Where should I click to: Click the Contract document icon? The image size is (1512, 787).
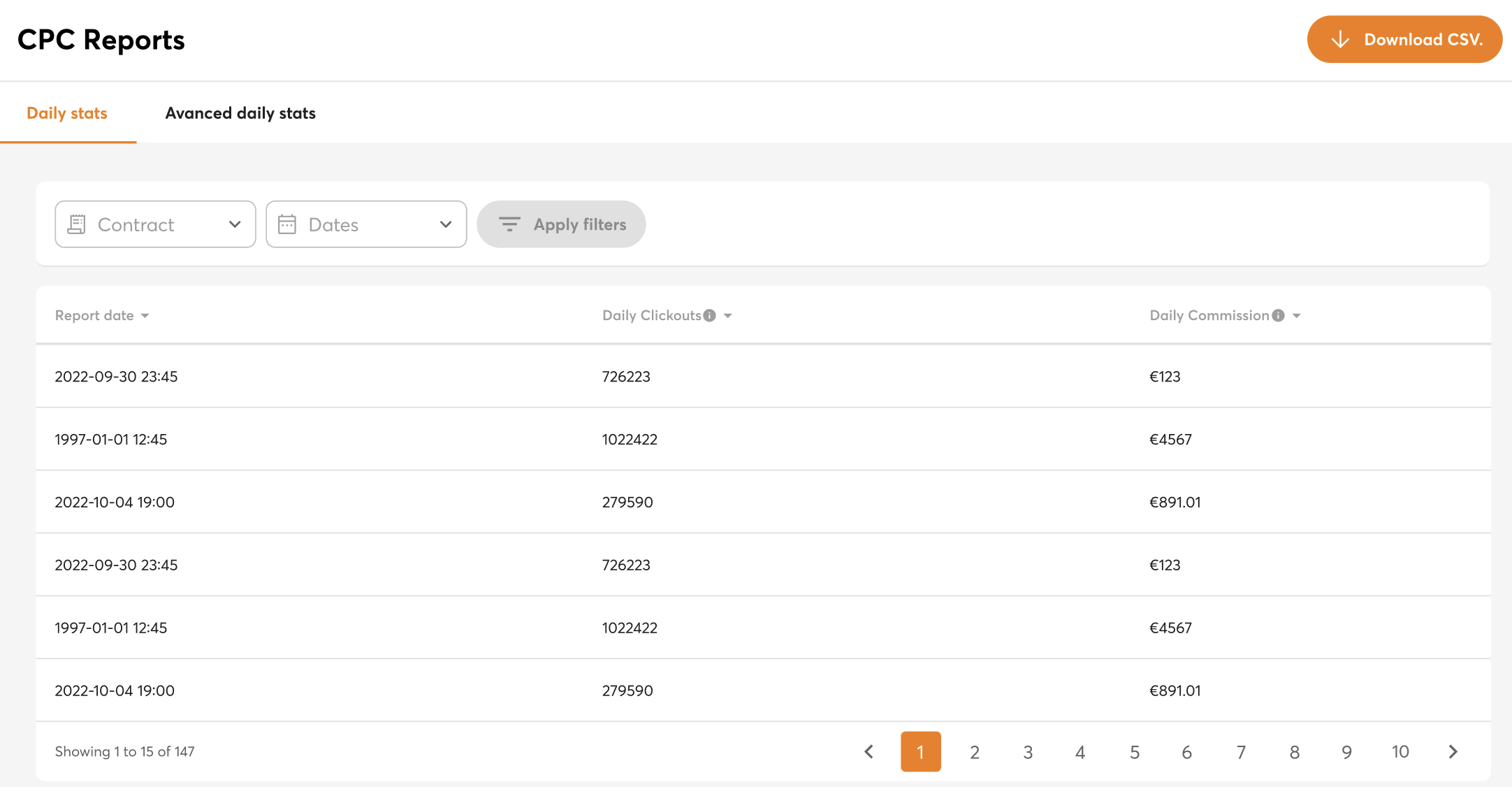point(77,224)
